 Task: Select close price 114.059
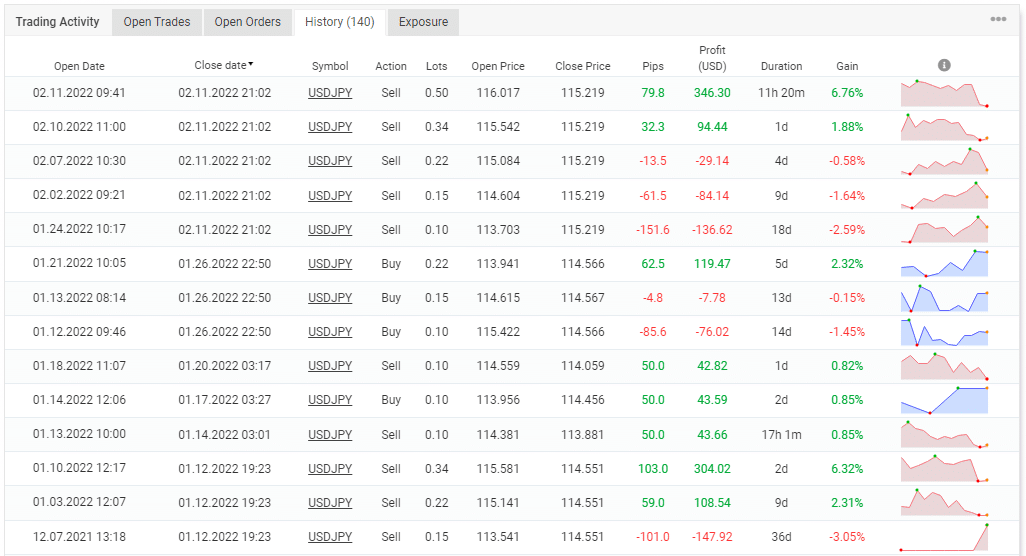pos(582,366)
